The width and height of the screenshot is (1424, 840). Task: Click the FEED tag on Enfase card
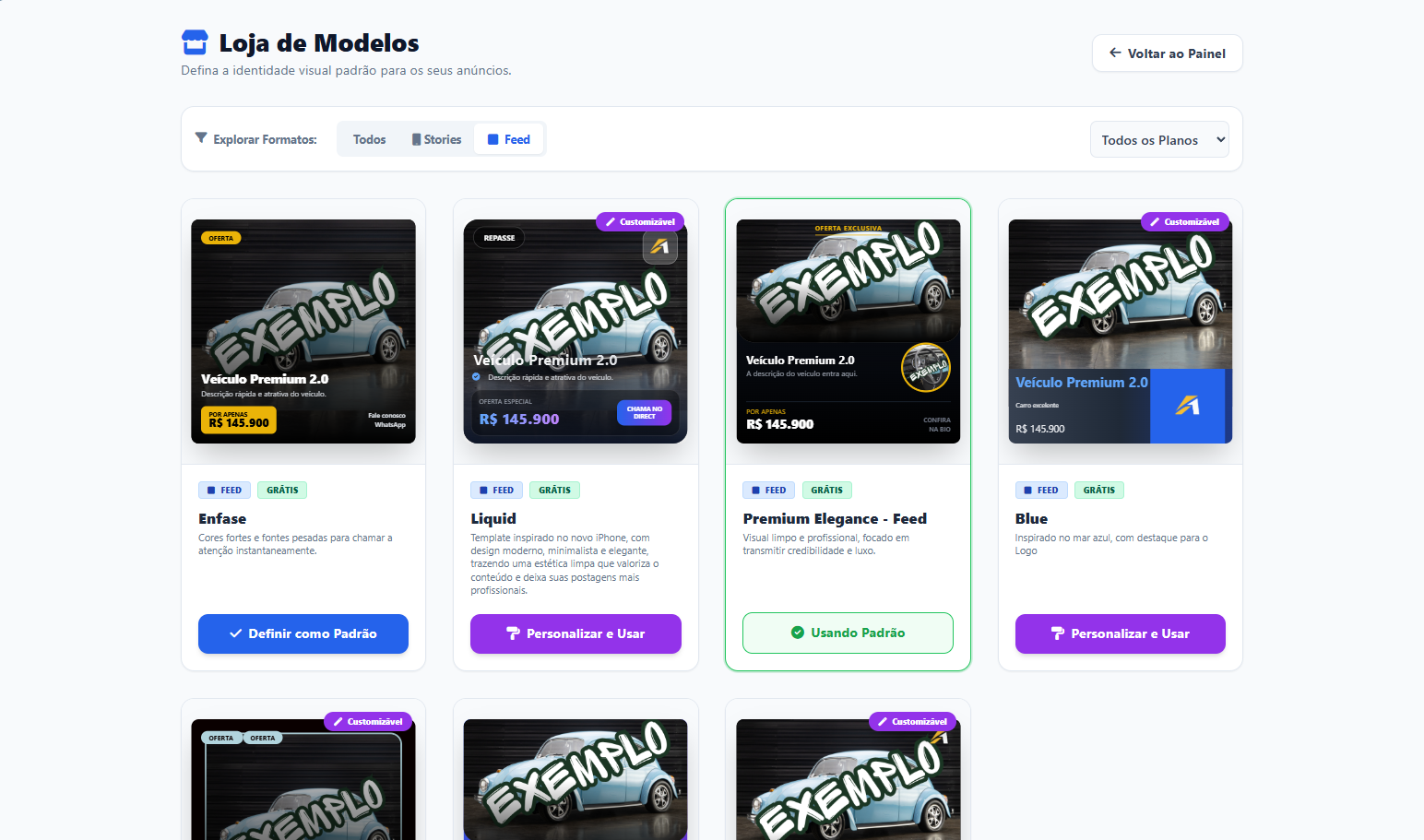click(224, 491)
